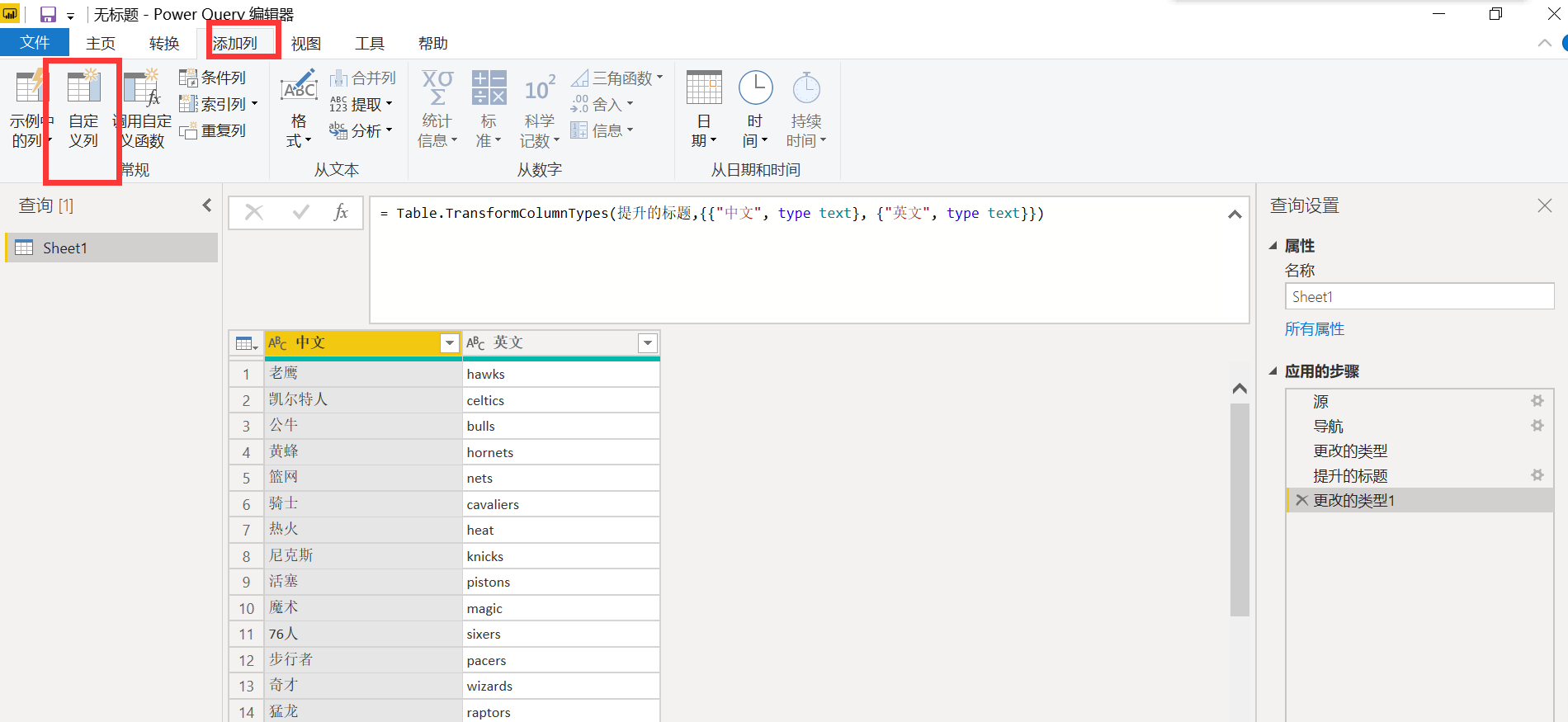Viewport: 1568px width, 722px height.
Task: Click the scroll up arrow of grid
Action: [1240, 388]
